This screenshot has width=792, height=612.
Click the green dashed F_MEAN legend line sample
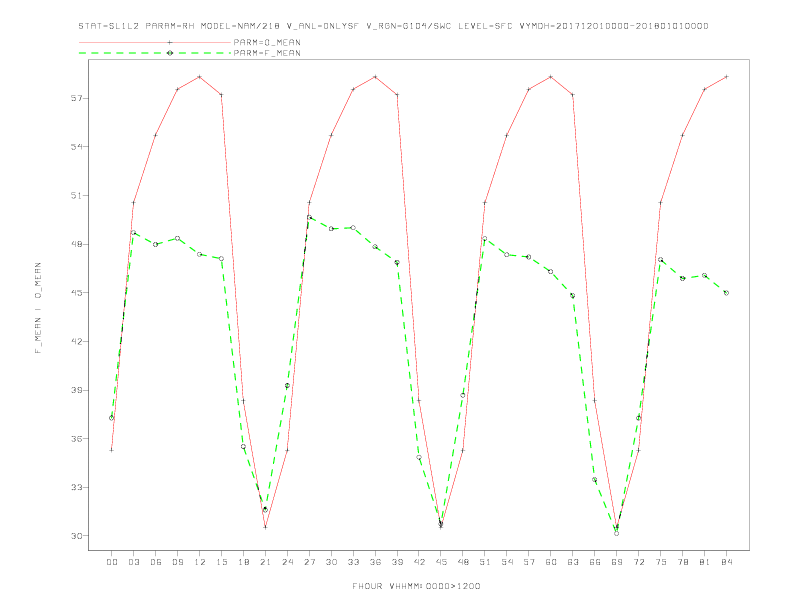[155, 53]
